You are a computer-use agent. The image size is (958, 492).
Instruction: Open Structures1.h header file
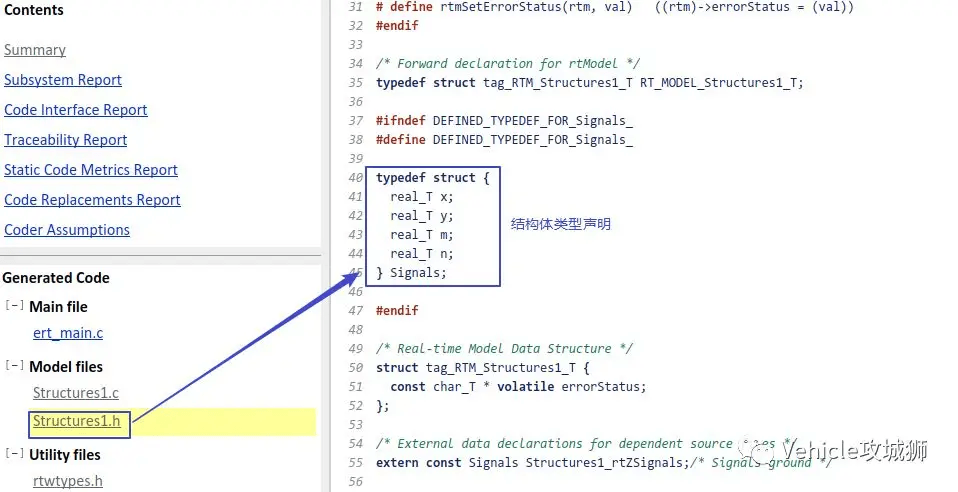tap(77, 421)
